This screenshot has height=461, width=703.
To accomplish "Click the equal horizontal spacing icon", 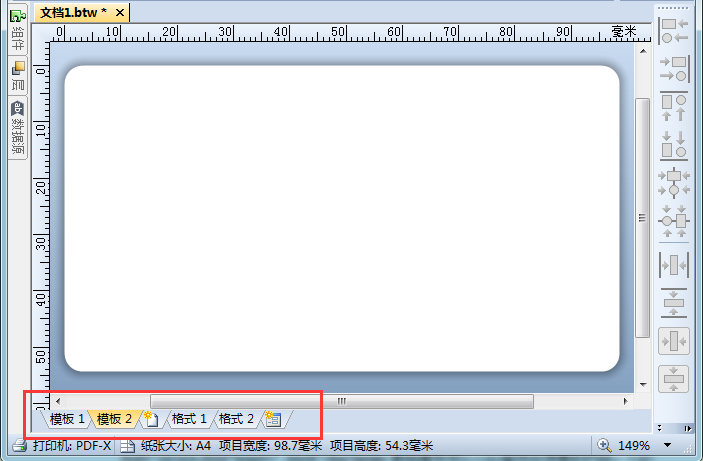I will point(674,265).
